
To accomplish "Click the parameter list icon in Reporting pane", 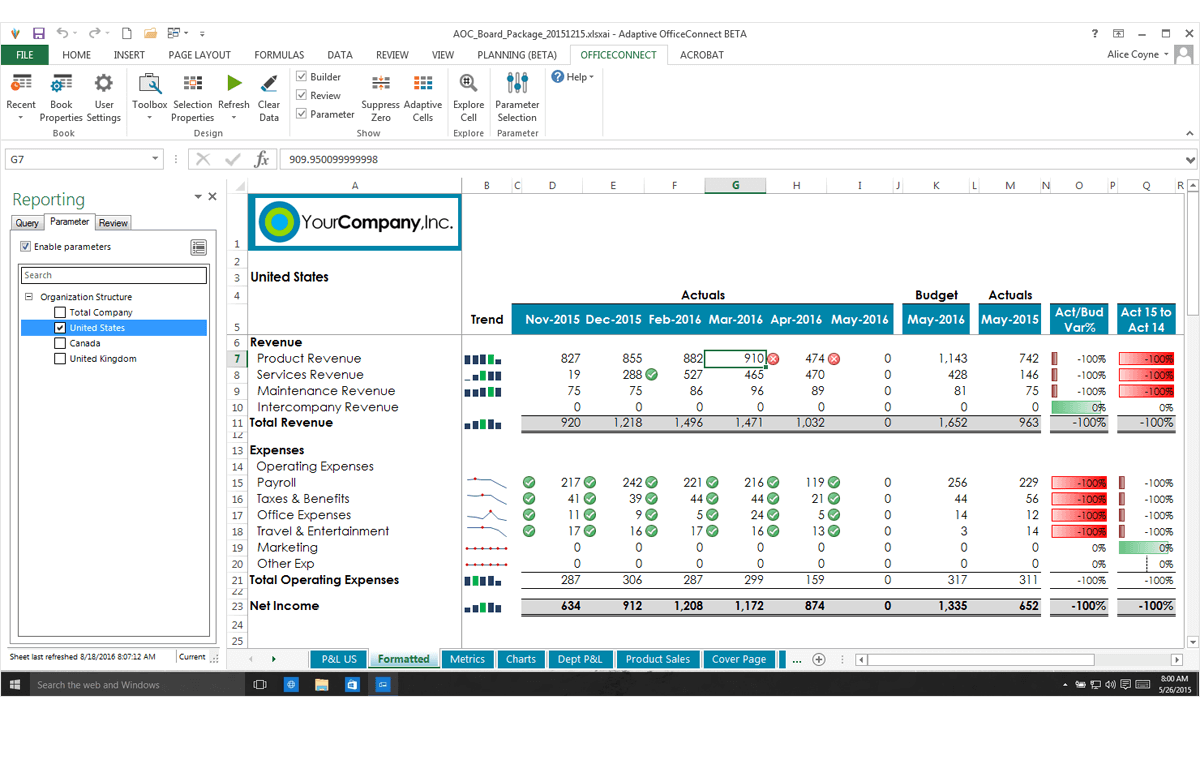I will click(198, 247).
